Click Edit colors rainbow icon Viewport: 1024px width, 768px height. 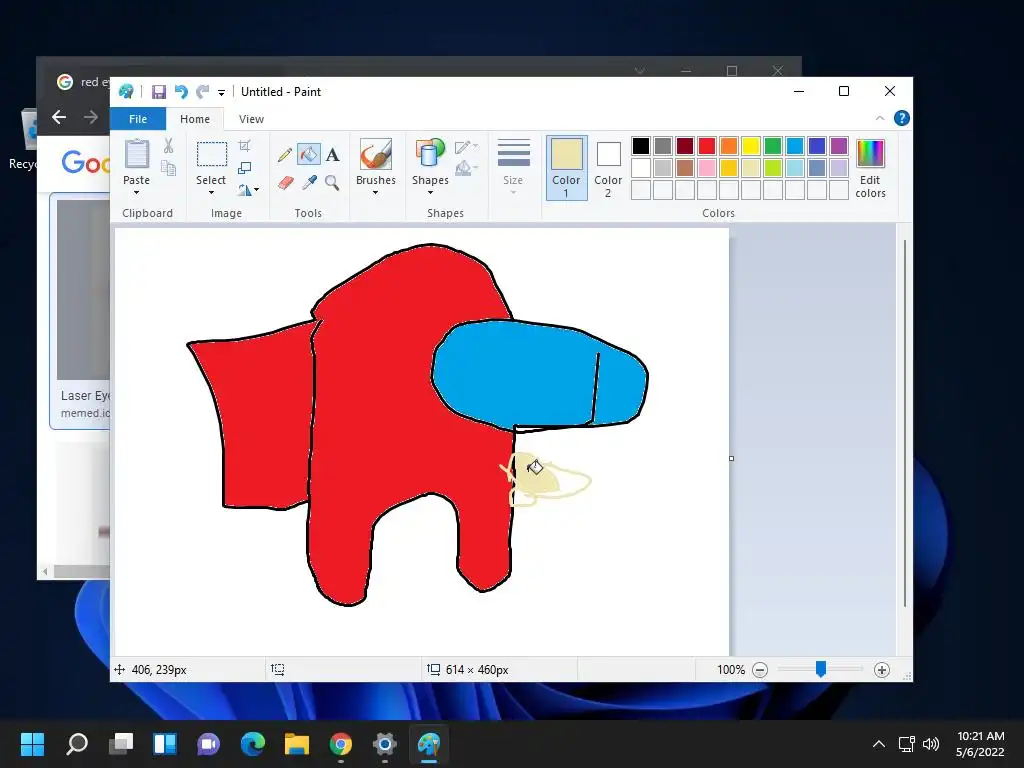click(x=870, y=153)
